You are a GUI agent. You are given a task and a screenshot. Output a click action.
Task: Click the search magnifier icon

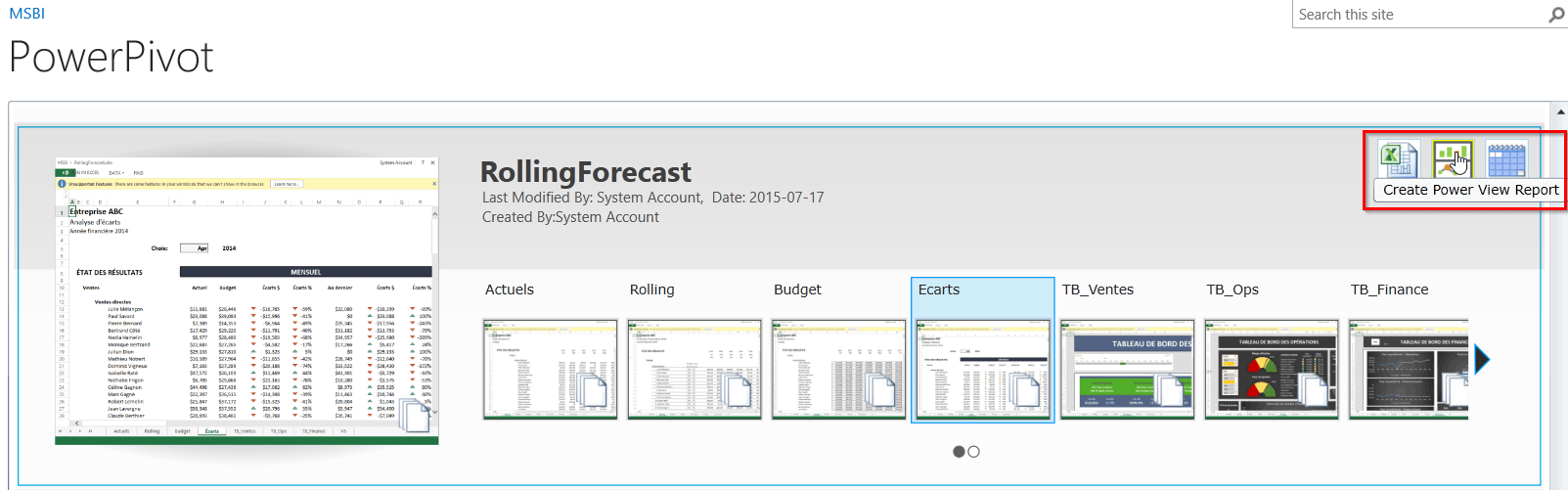pos(1556,15)
